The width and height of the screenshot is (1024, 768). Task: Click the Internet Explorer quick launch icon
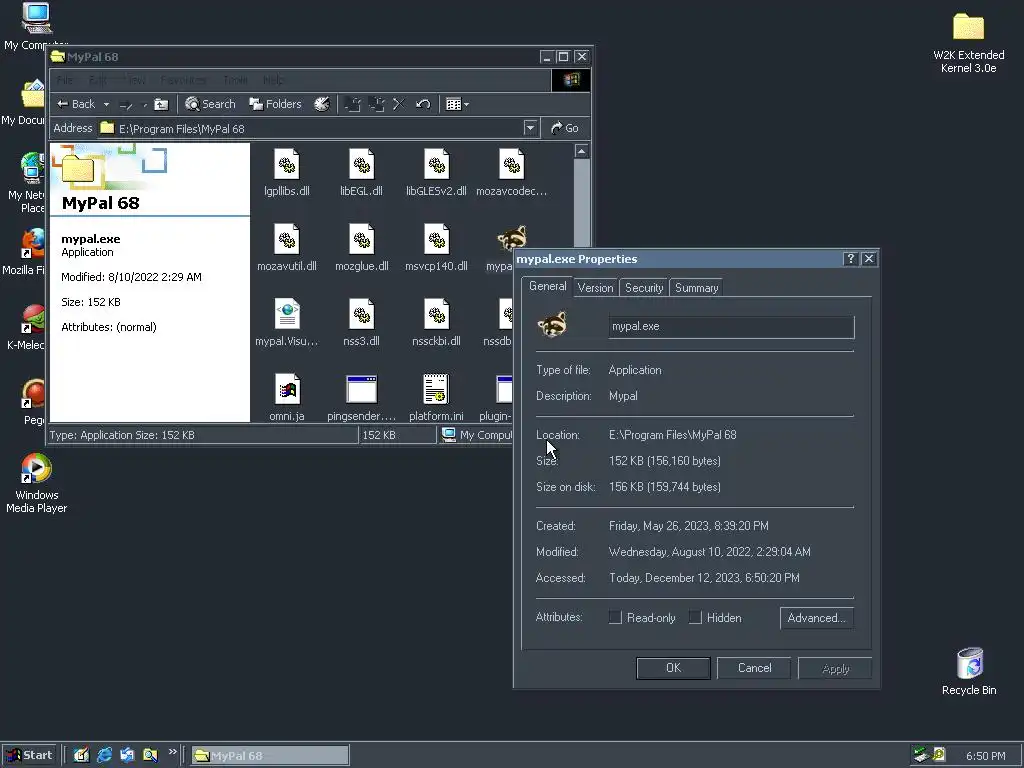[104, 755]
